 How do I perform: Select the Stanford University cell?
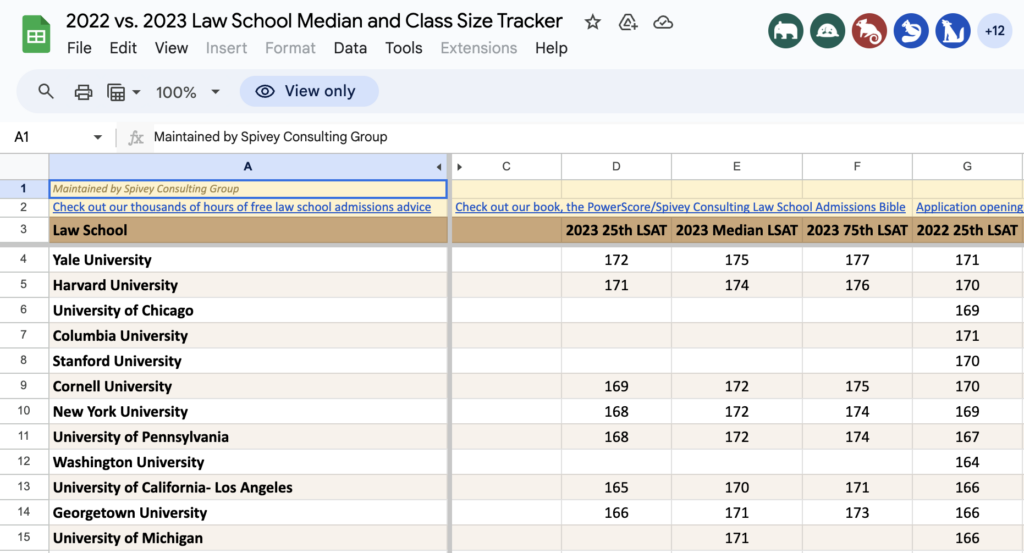(248, 361)
